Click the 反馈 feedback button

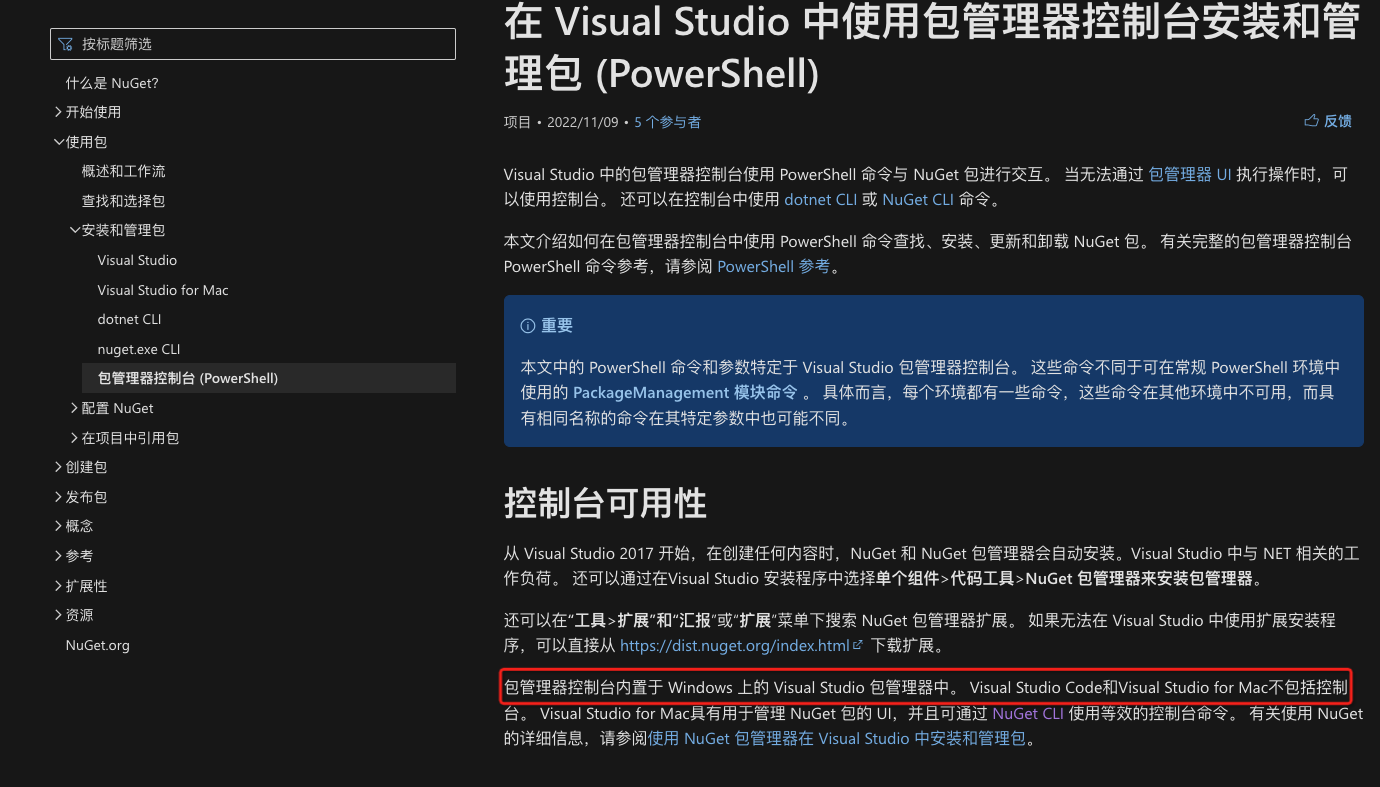tap(1328, 121)
